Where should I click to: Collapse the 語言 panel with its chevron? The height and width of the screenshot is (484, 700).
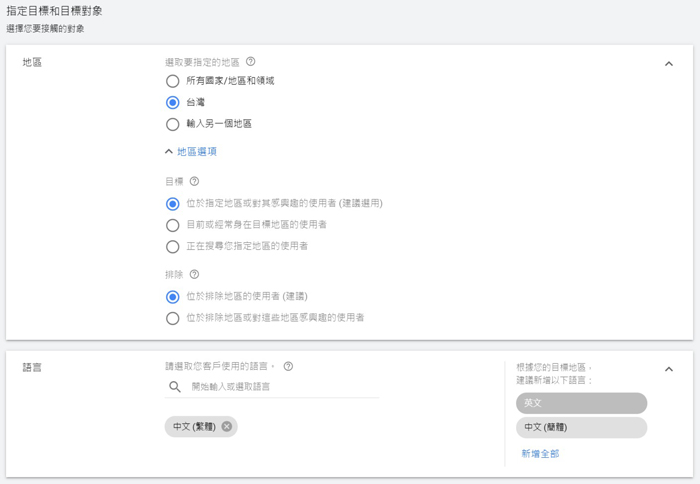pyautogui.click(x=669, y=369)
